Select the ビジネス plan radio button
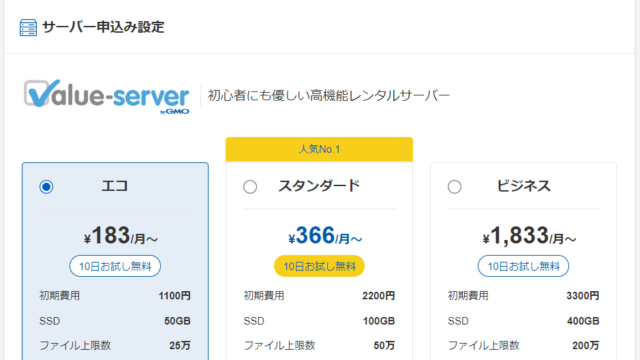The height and width of the screenshot is (360, 640). (454, 187)
